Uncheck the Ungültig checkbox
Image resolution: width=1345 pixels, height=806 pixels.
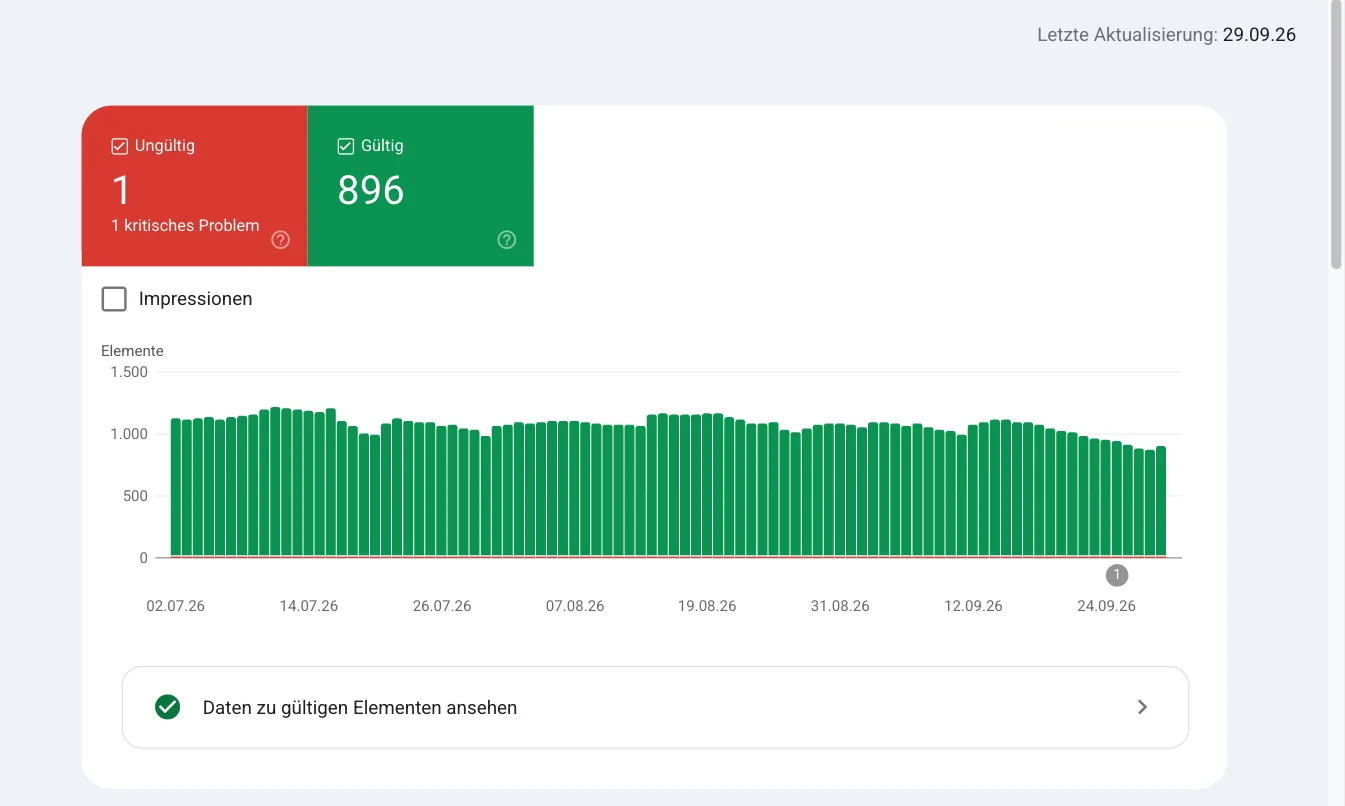pos(119,146)
